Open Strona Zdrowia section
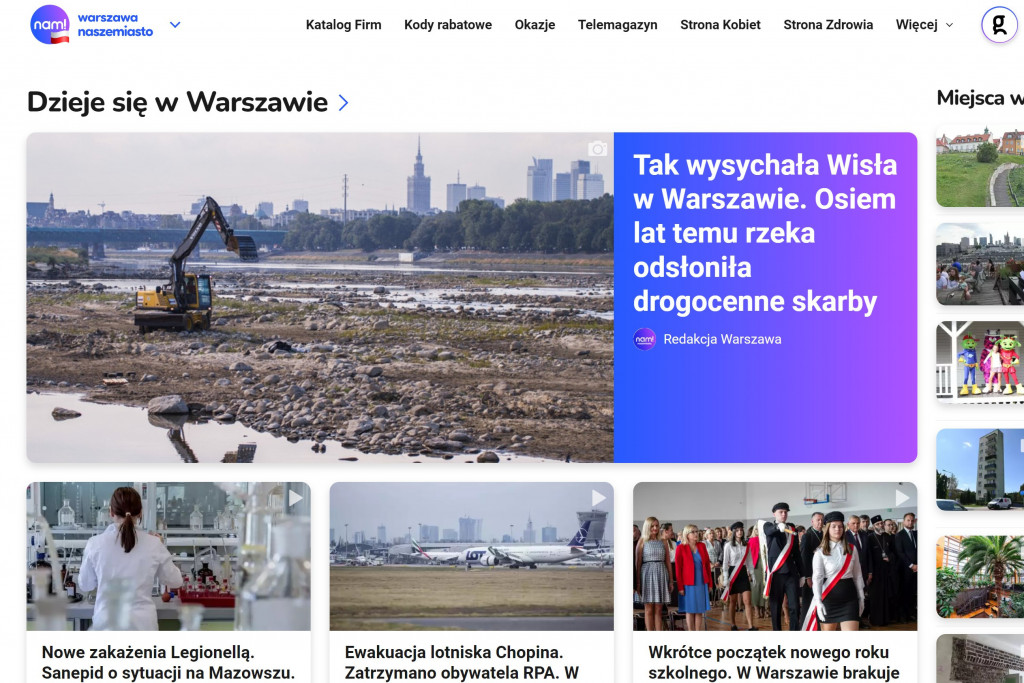 tap(828, 25)
